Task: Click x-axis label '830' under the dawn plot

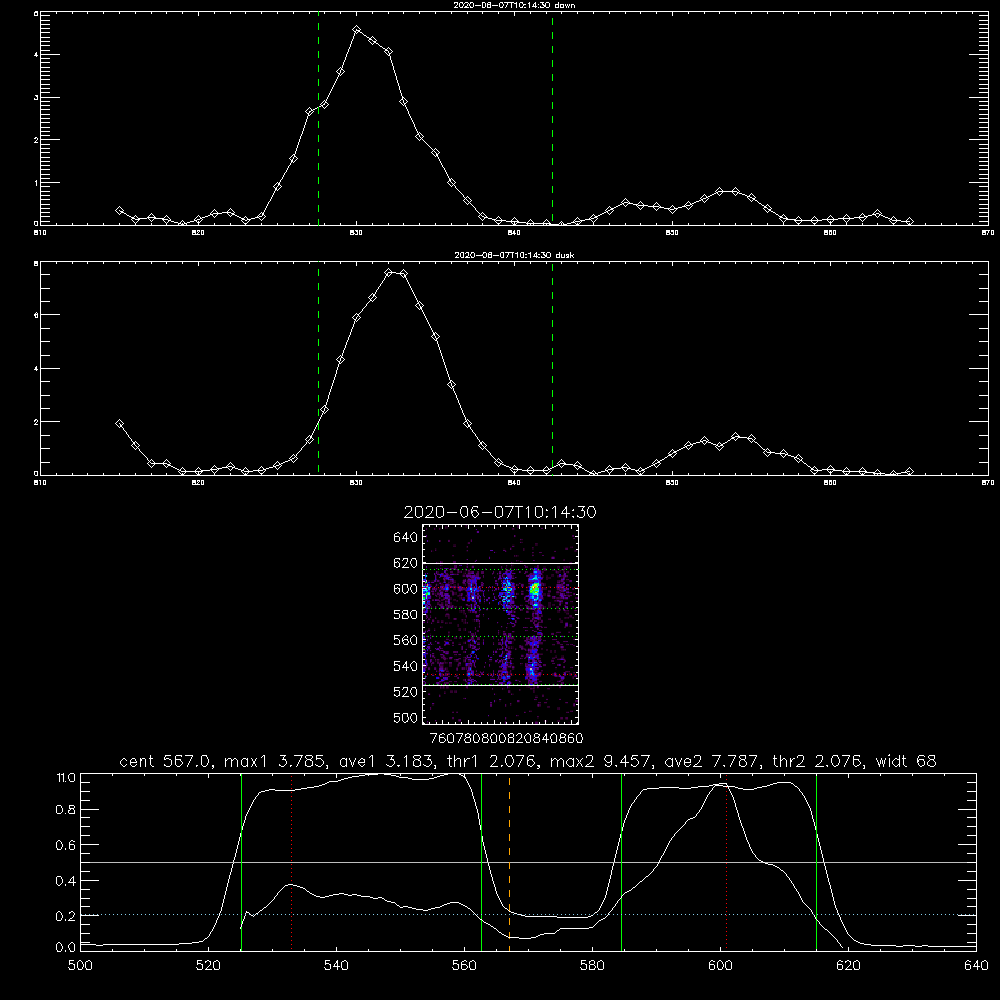Action: [x=356, y=233]
